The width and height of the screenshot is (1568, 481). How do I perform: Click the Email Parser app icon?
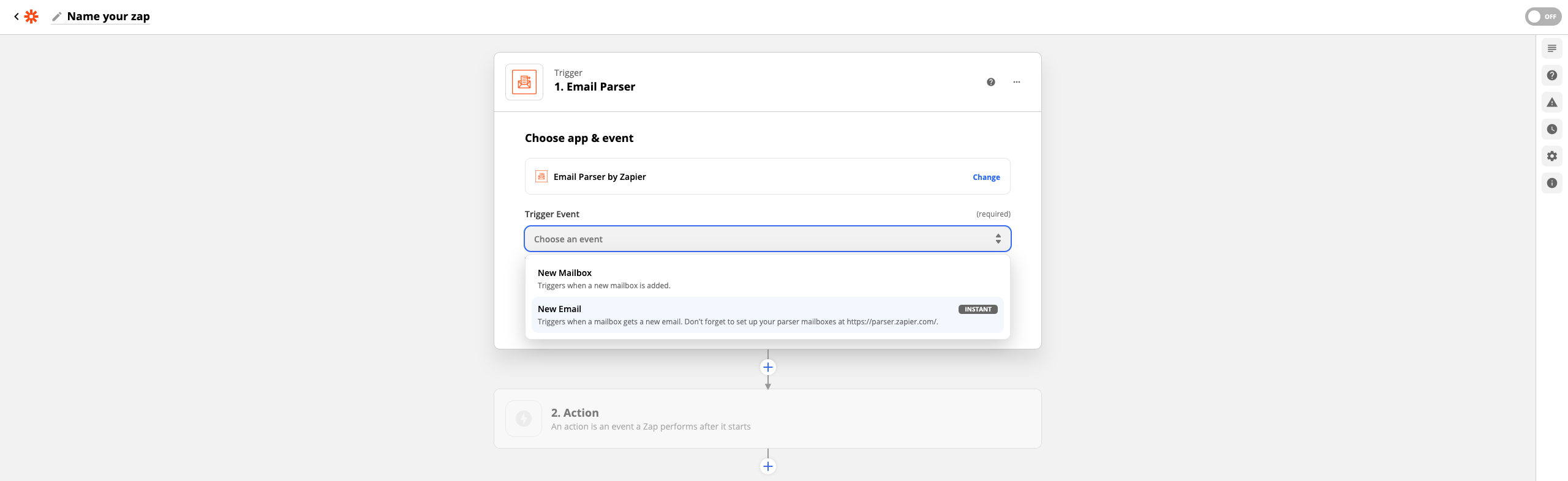click(x=524, y=82)
